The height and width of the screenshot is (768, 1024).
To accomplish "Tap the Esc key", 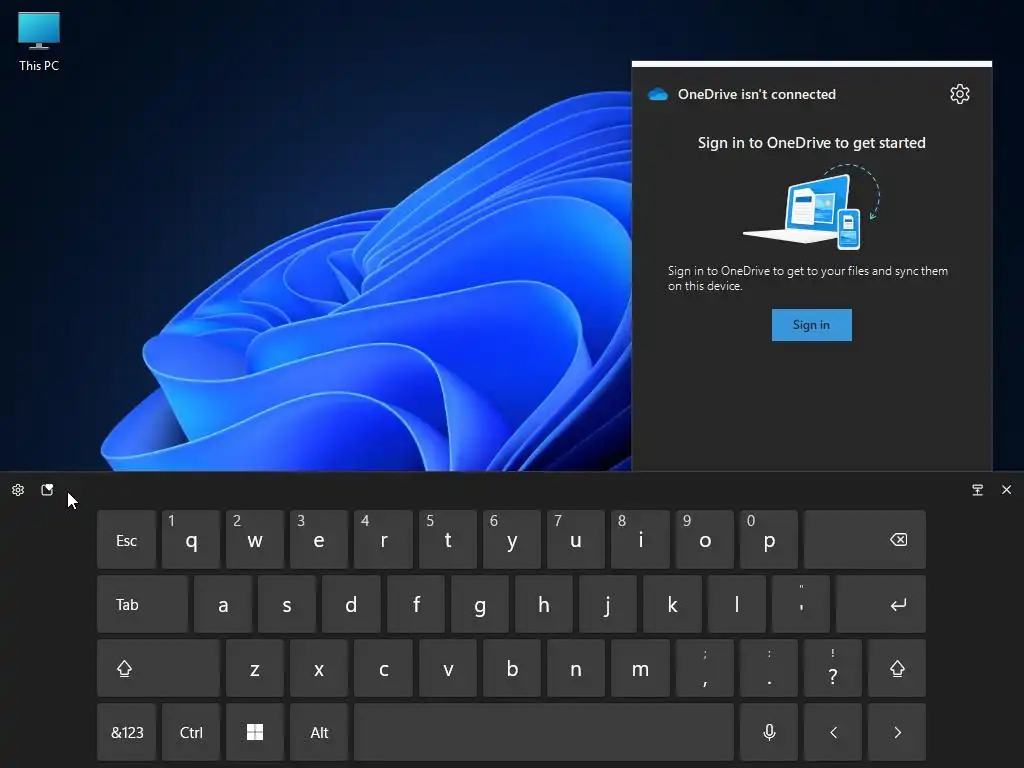I will click(x=127, y=539).
